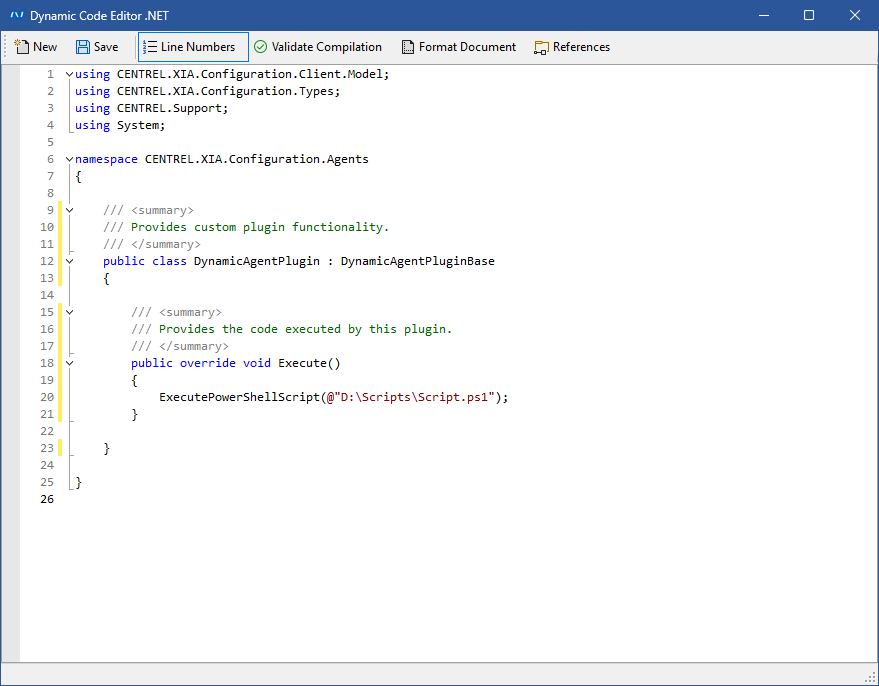
Task: Click the Format Document page icon
Action: pyautogui.click(x=408, y=47)
